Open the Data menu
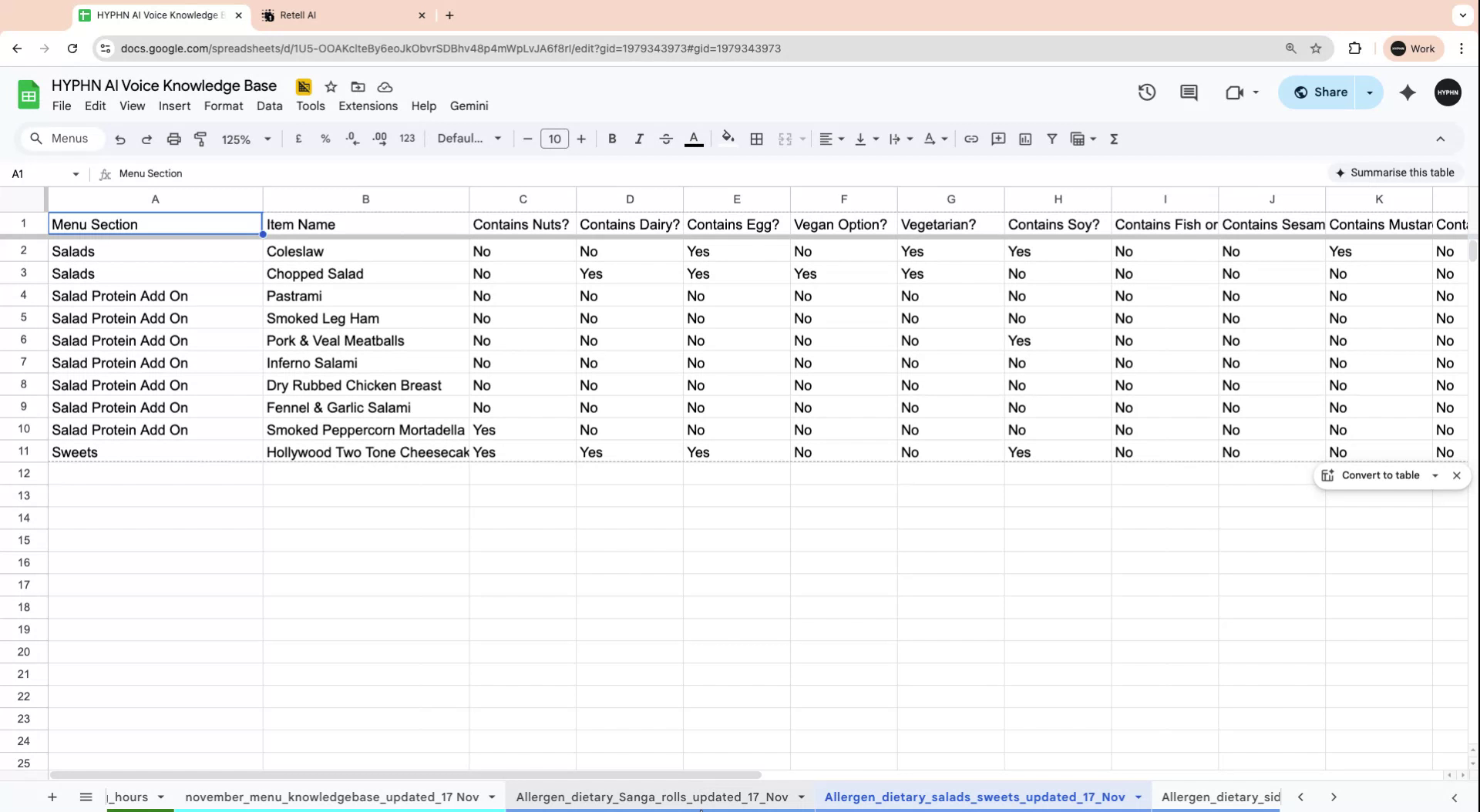Screen dimensions: 1480x812 [269, 106]
